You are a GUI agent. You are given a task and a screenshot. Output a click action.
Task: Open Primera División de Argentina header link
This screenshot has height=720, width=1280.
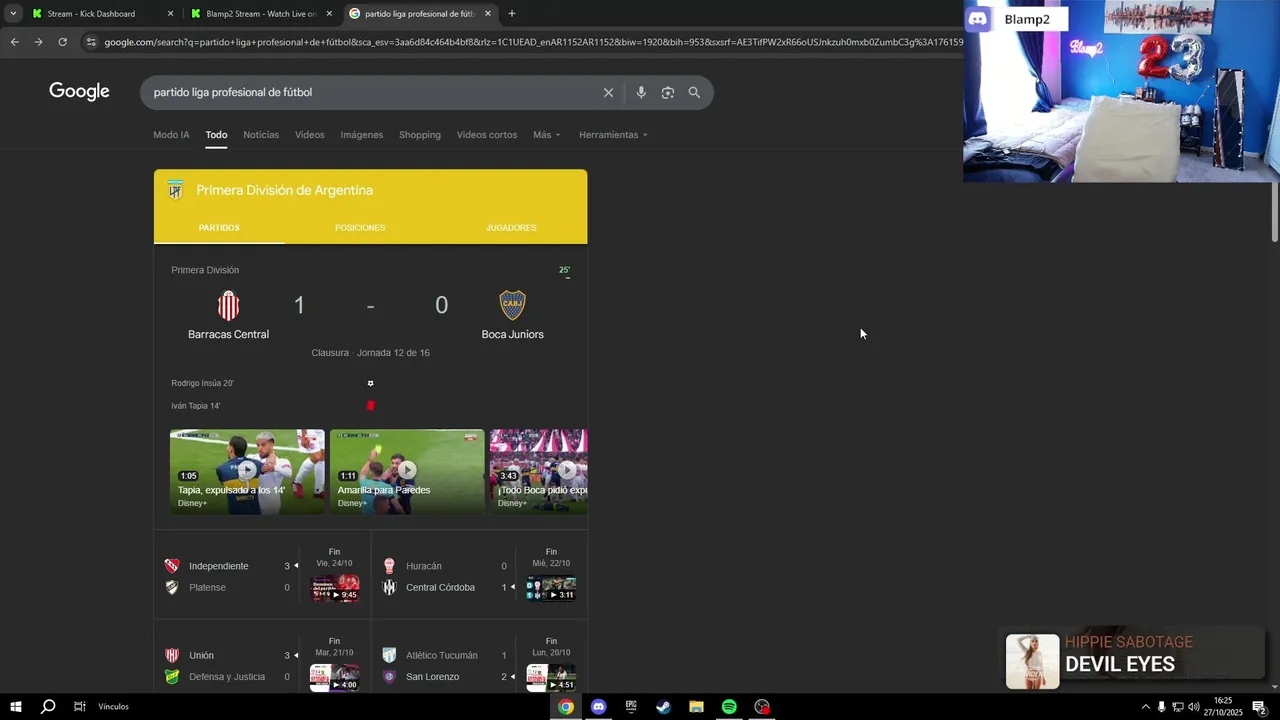(285, 190)
